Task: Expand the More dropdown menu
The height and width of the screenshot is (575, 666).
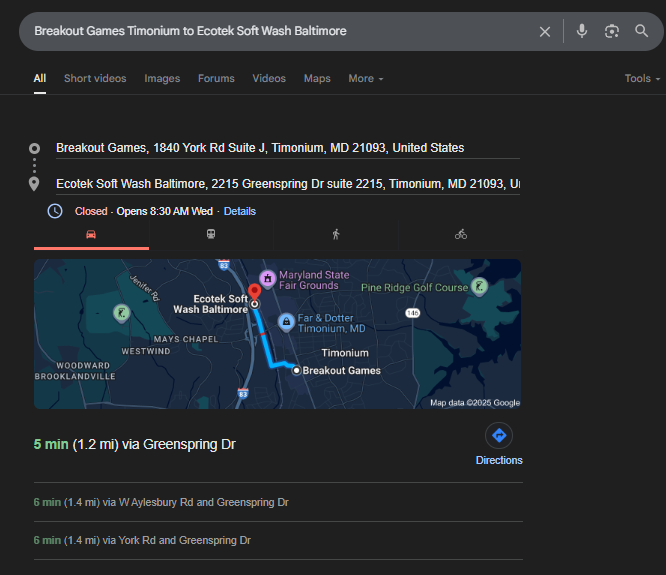Action: point(366,79)
